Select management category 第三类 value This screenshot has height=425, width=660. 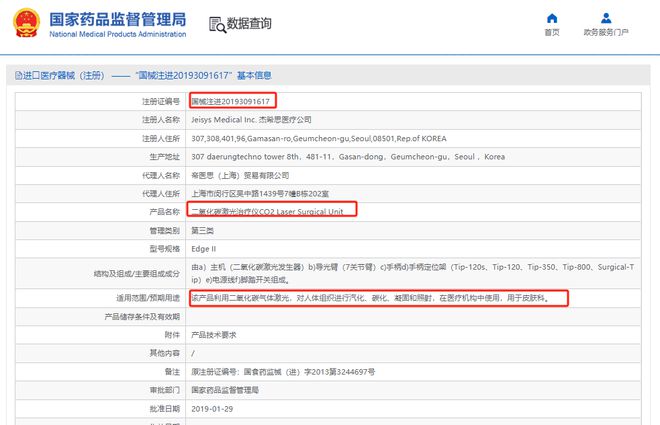[202, 231]
